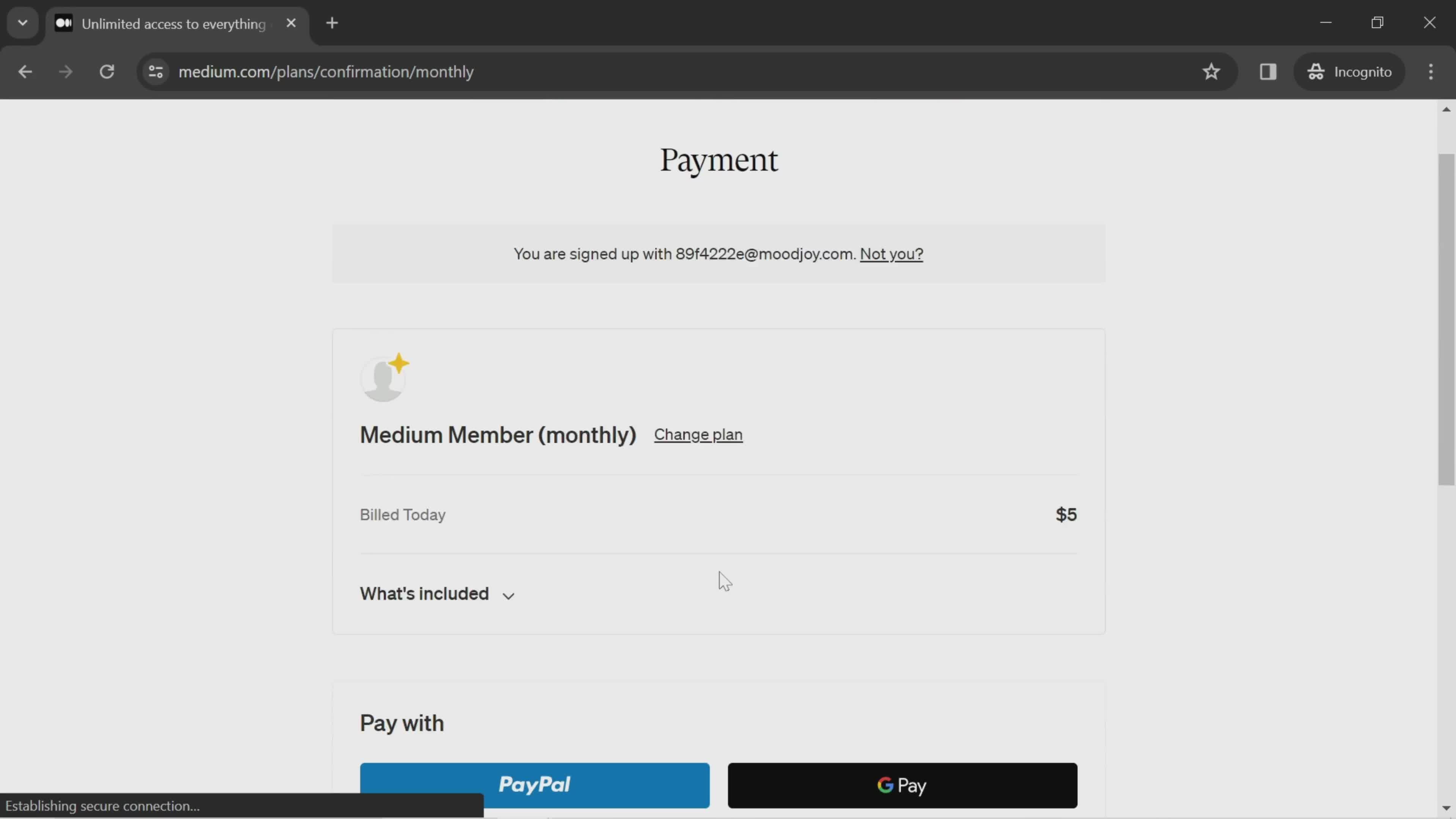1456x819 pixels.
Task: Click the browser sidebar toggle icon
Action: click(1267, 71)
